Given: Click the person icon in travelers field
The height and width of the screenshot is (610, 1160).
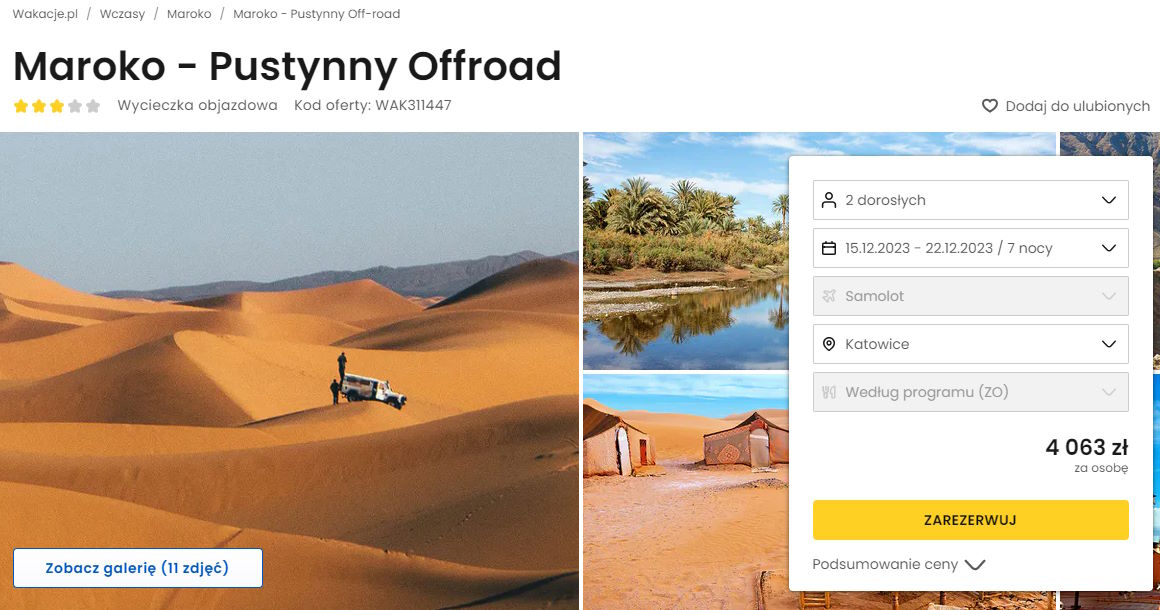Looking at the screenshot, I should point(829,200).
